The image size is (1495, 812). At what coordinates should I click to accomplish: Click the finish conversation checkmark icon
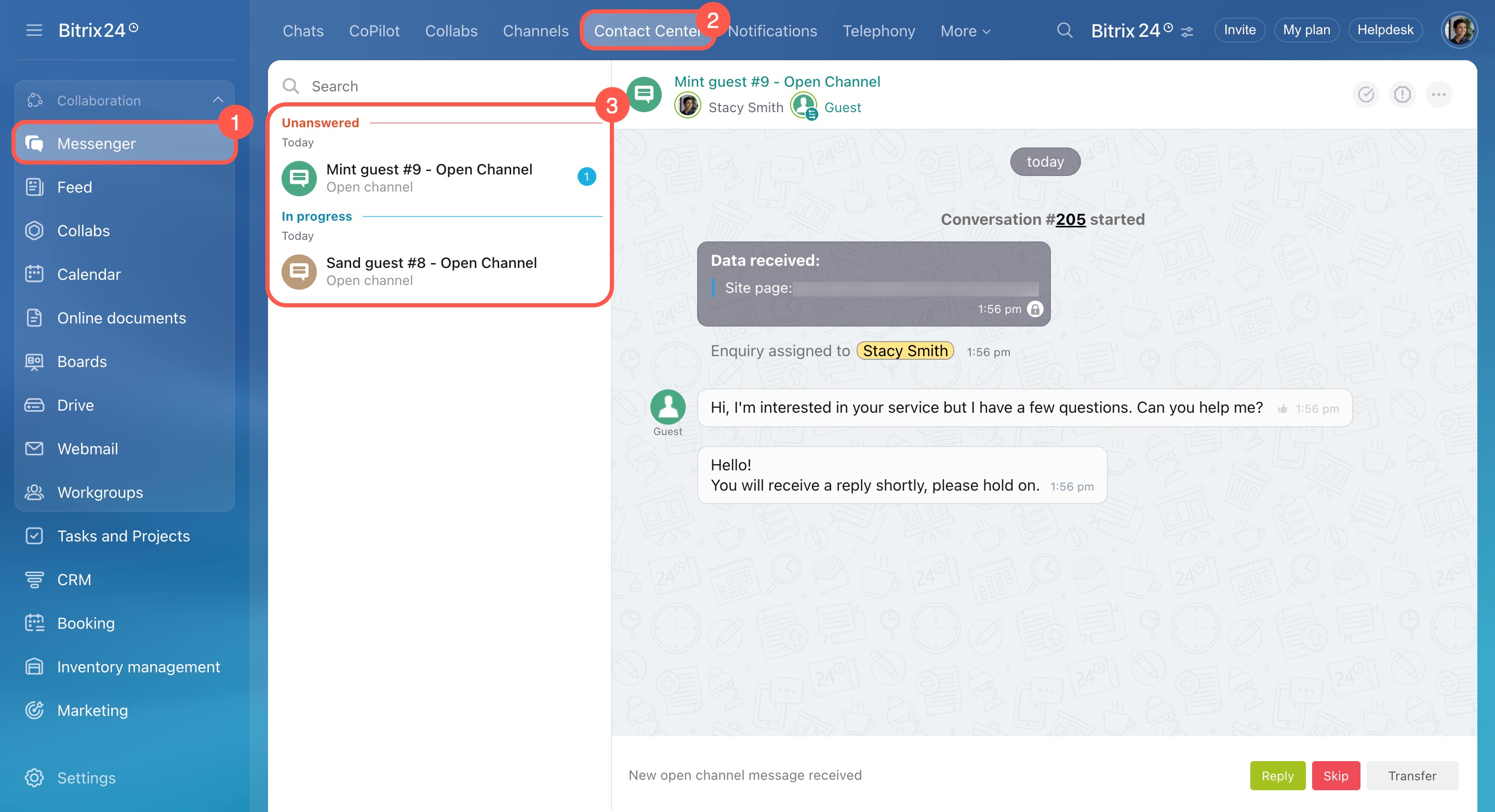(1366, 94)
